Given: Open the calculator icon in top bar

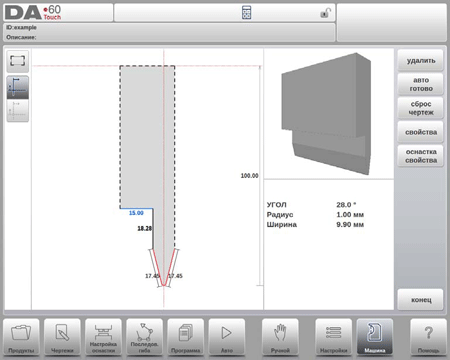Looking at the screenshot, I should (246, 13).
